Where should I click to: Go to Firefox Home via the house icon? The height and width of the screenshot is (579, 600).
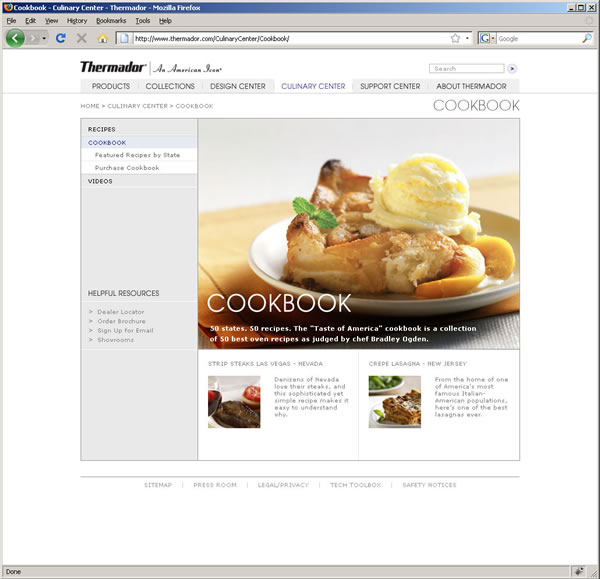(x=102, y=38)
